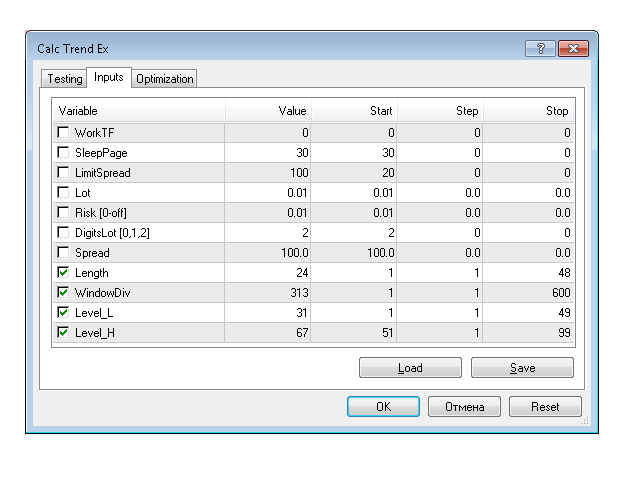Tick the Risk [0-off] checkbox

[63, 212]
